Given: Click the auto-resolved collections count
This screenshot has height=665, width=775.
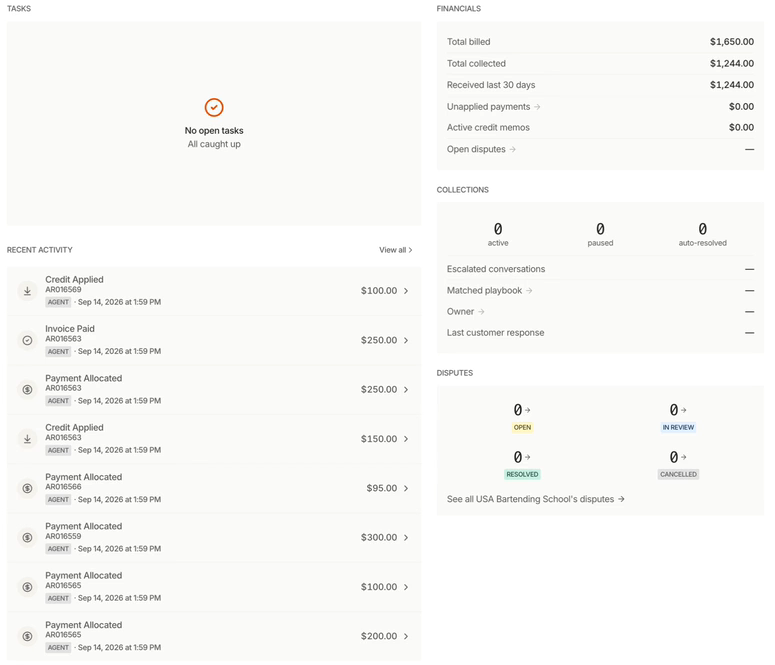Looking at the screenshot, I should coord(702,229).
